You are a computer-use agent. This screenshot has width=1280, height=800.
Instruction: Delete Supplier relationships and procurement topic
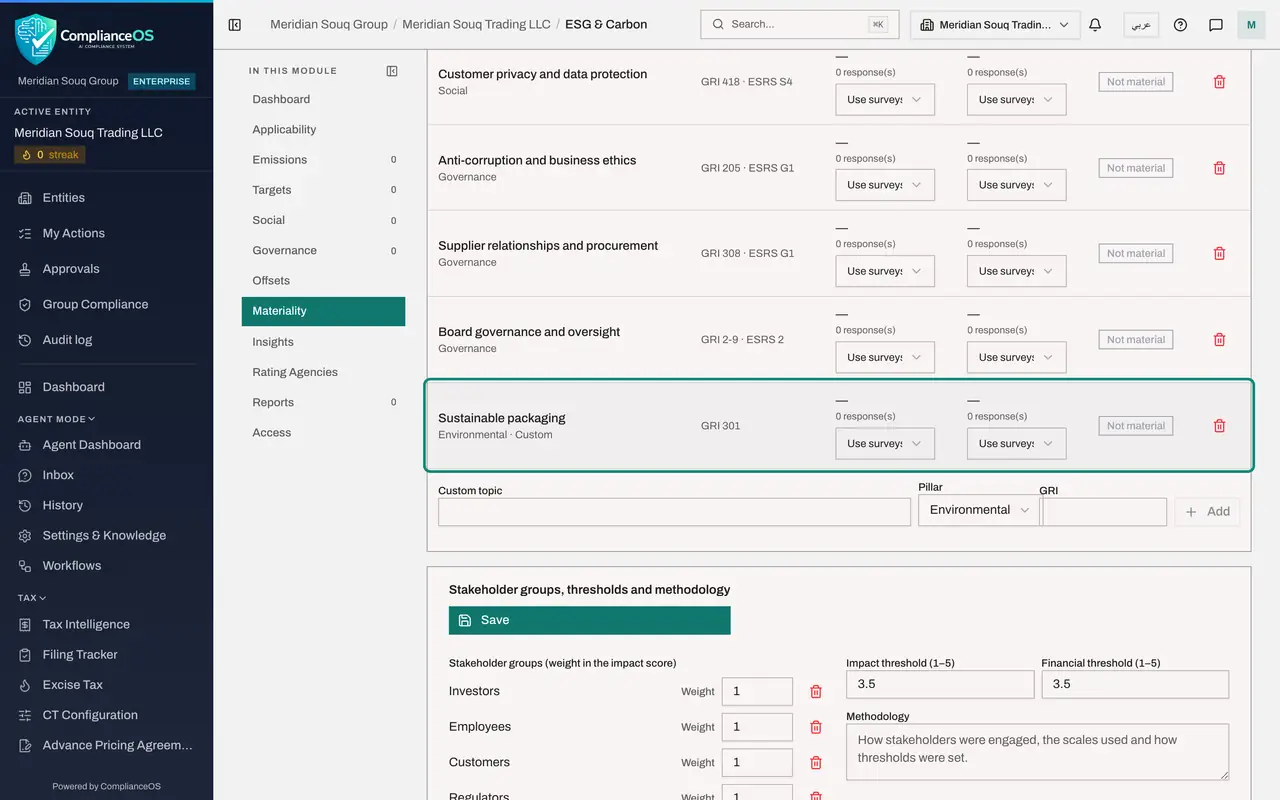click(1219, 254)
